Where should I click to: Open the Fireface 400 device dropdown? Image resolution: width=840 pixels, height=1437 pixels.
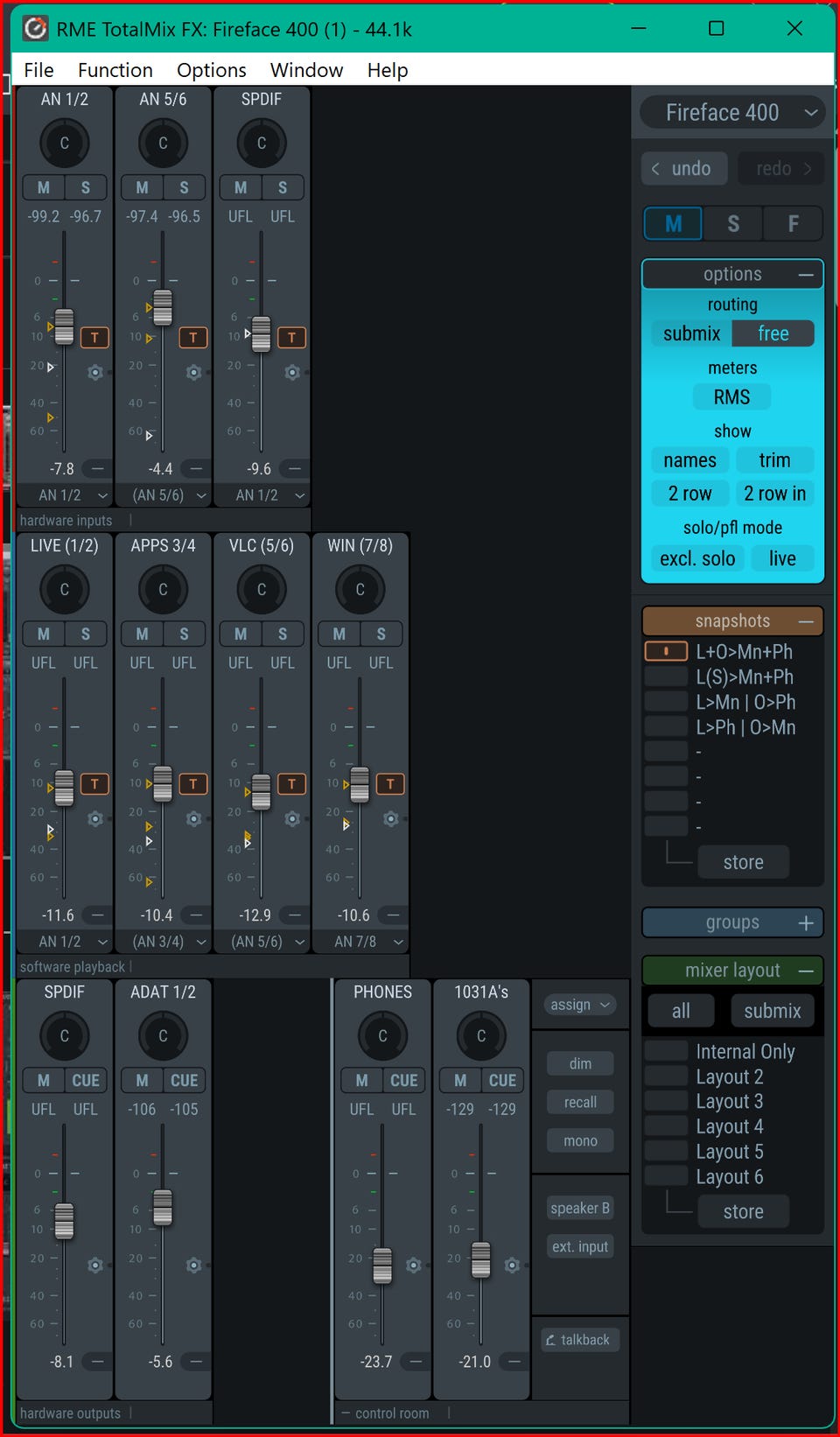pos(732,113)
